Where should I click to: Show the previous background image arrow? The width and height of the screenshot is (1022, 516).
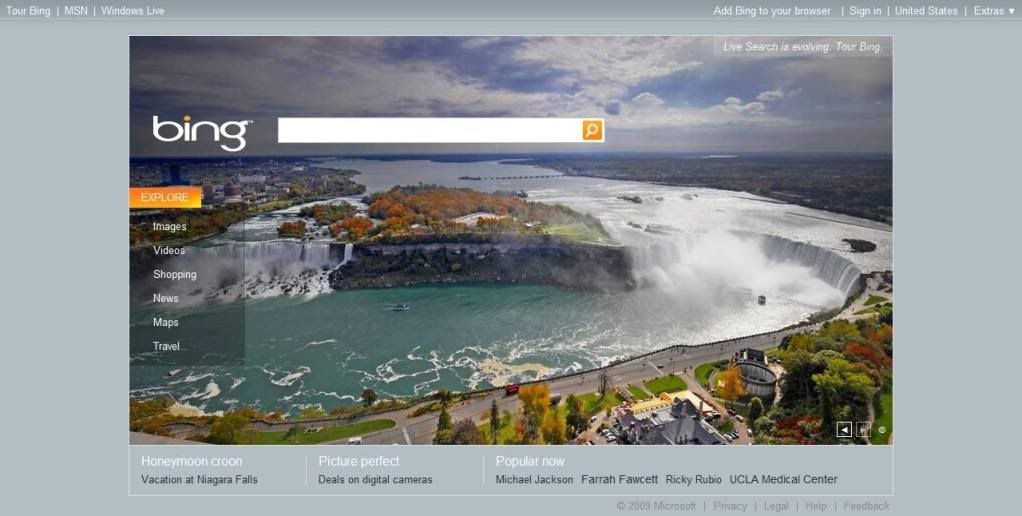point(844,429)
